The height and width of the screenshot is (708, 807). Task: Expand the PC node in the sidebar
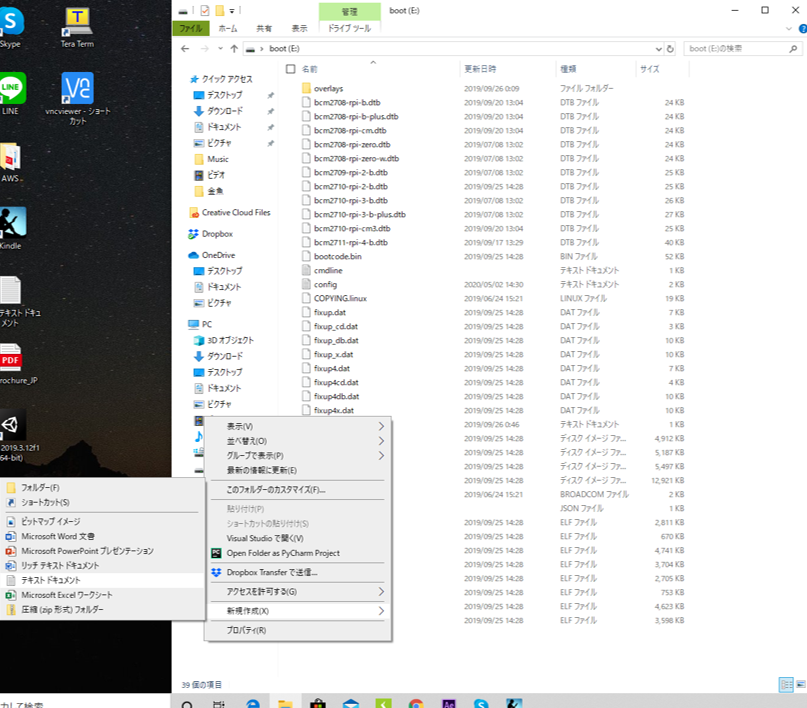click(x=190, y=323)
